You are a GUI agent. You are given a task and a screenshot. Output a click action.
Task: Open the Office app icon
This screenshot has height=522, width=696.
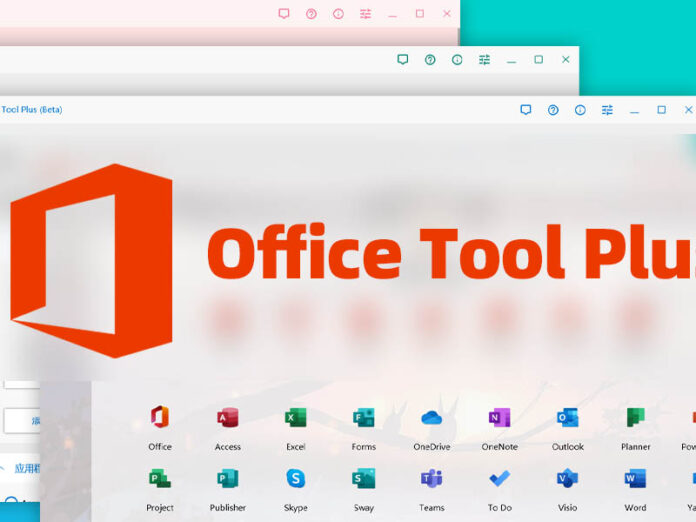160,417
